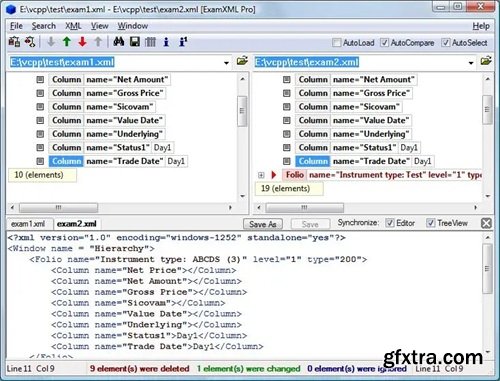The image size is (500, 381).
Task: Click the red difference marker next to Folio
Action: pos(274,175)
